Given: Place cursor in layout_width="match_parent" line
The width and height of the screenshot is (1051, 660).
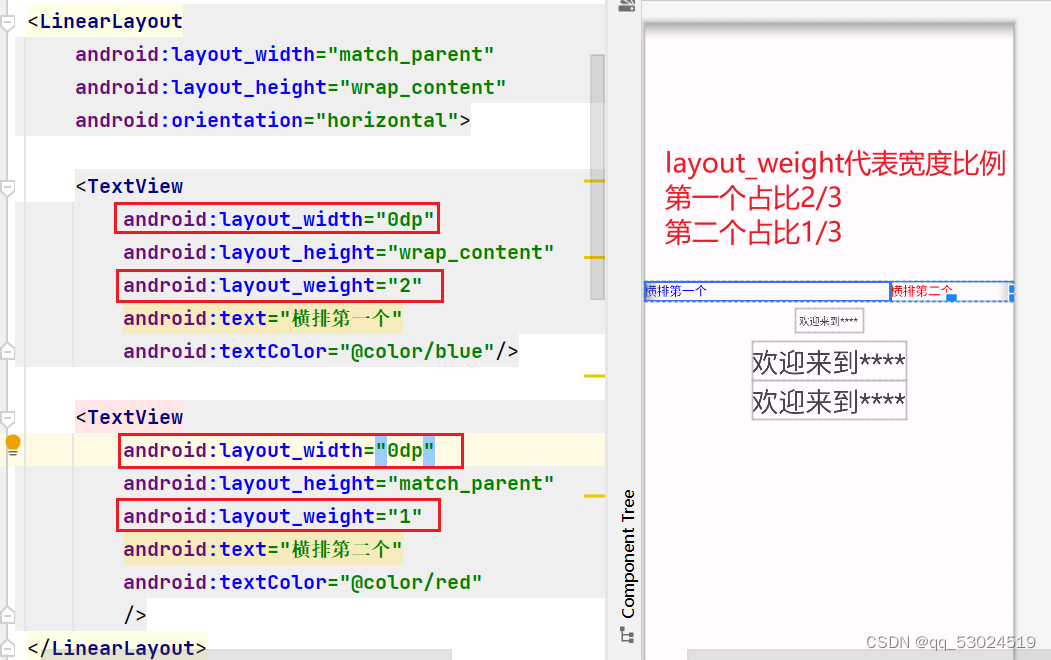Looking at the screenshot, I should point(284,54).
